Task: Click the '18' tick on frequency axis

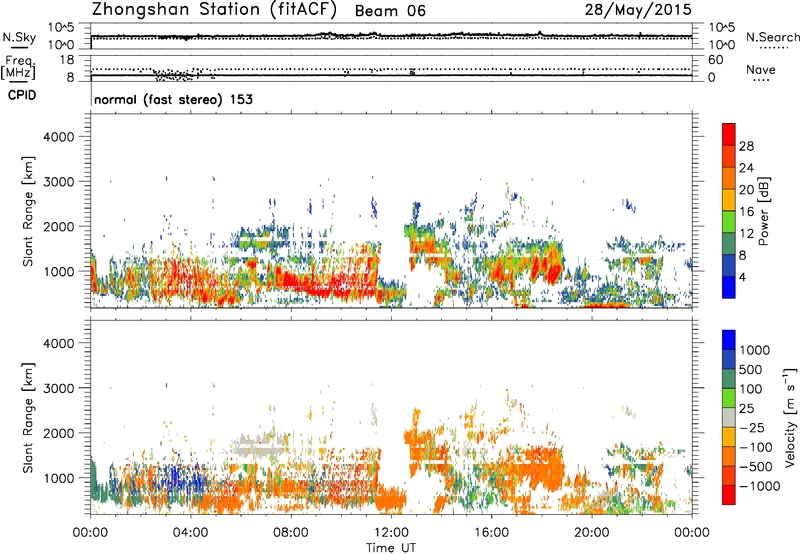Action: (x=67, y=60)
